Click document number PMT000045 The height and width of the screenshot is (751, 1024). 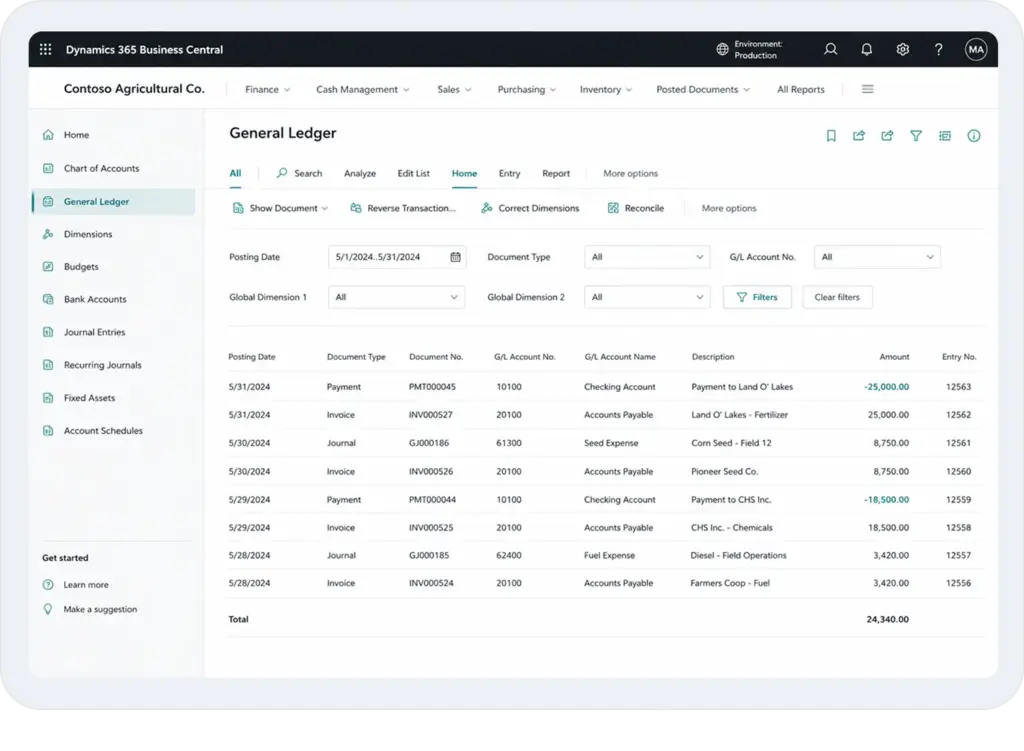[x=432, y=387]
